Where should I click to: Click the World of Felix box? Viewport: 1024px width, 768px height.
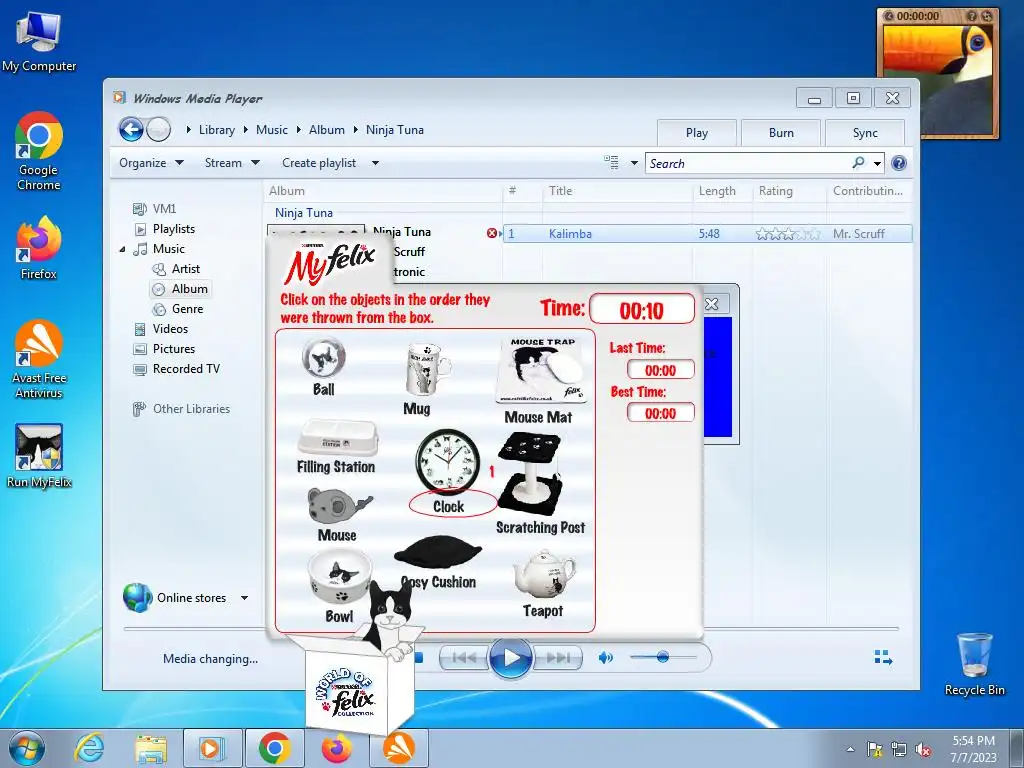pyautogui.click(x=359, y=686)
